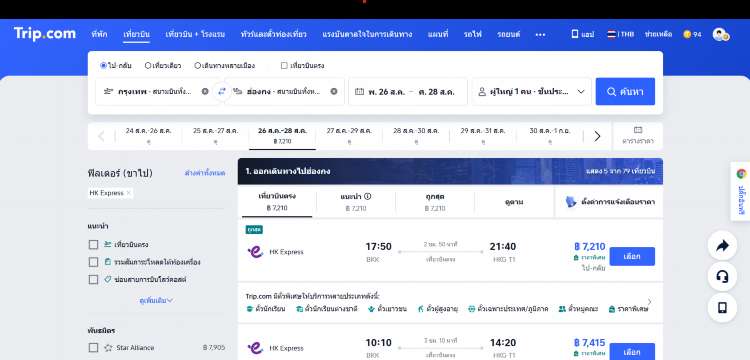Open the price table calendar icon
The height and width of the screenshot is (360, 750).
[637, 130]
